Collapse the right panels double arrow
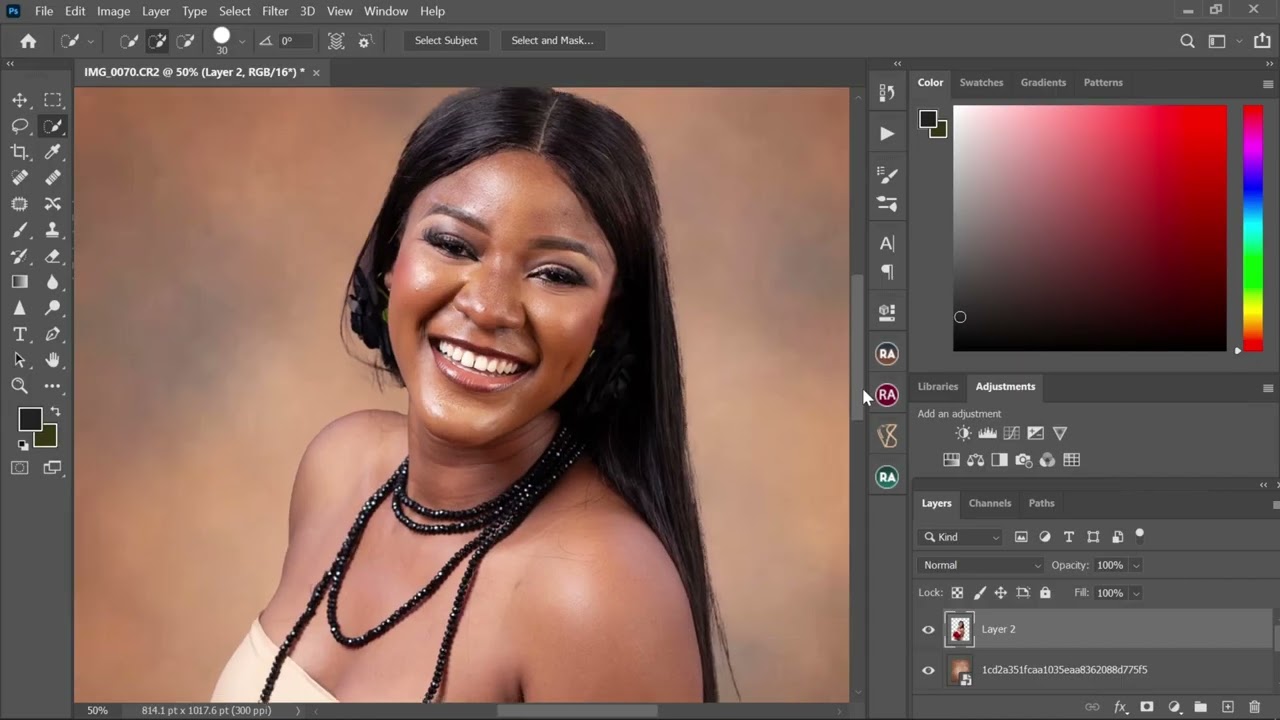The height and width of the screenshot is (720, 1280). pyautogui.click(x=1268, y=63)
